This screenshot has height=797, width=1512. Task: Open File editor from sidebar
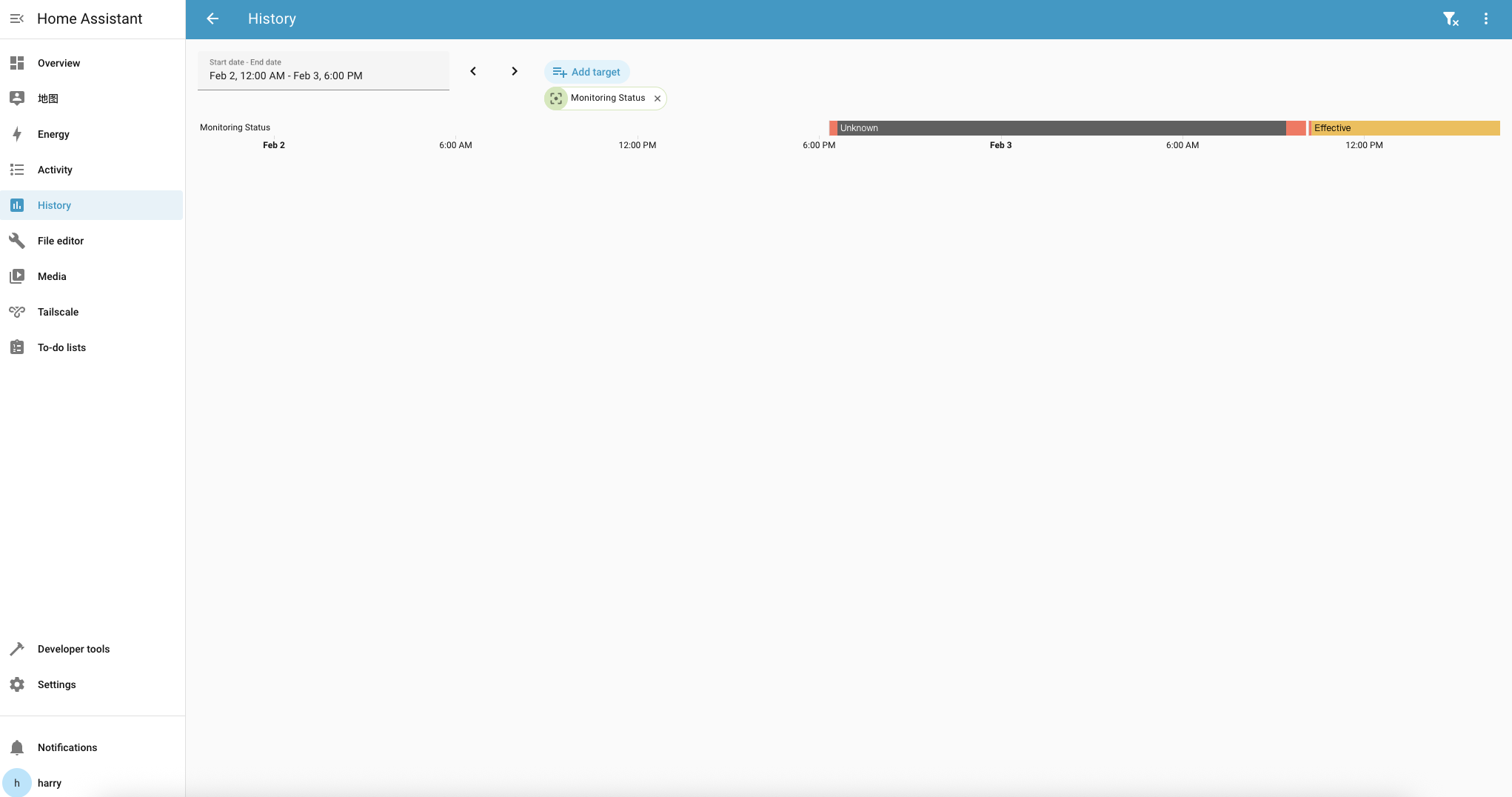[61, 241]
